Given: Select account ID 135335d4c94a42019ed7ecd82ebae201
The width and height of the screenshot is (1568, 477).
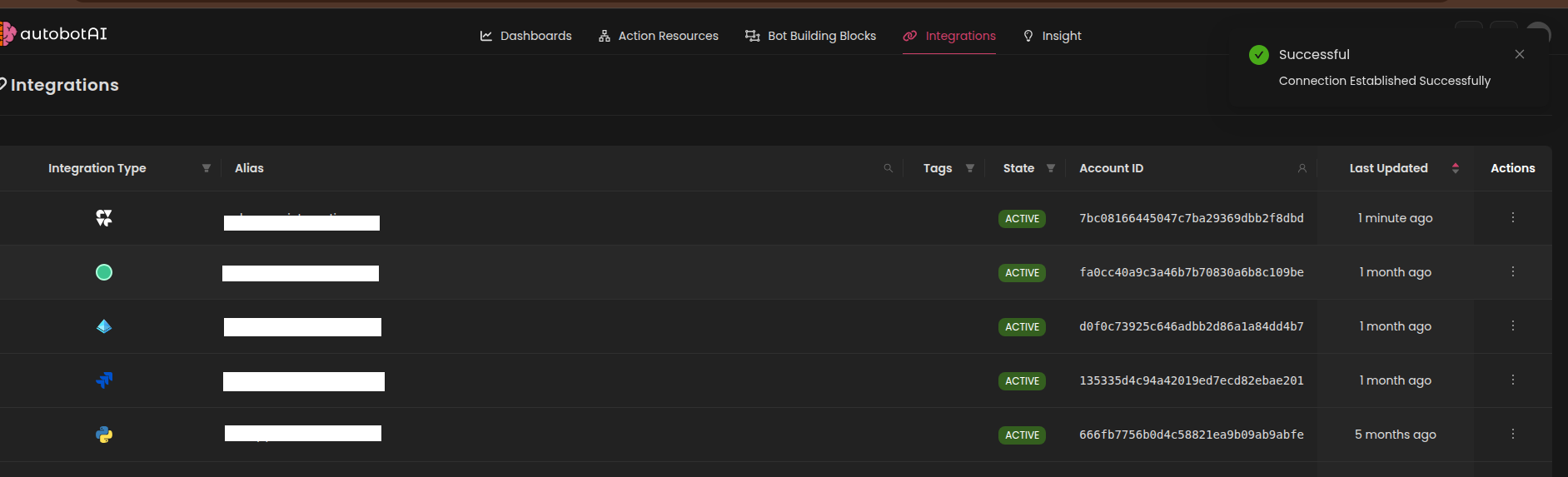Looking at the screenshot, I should click(x=1191, y=380).
